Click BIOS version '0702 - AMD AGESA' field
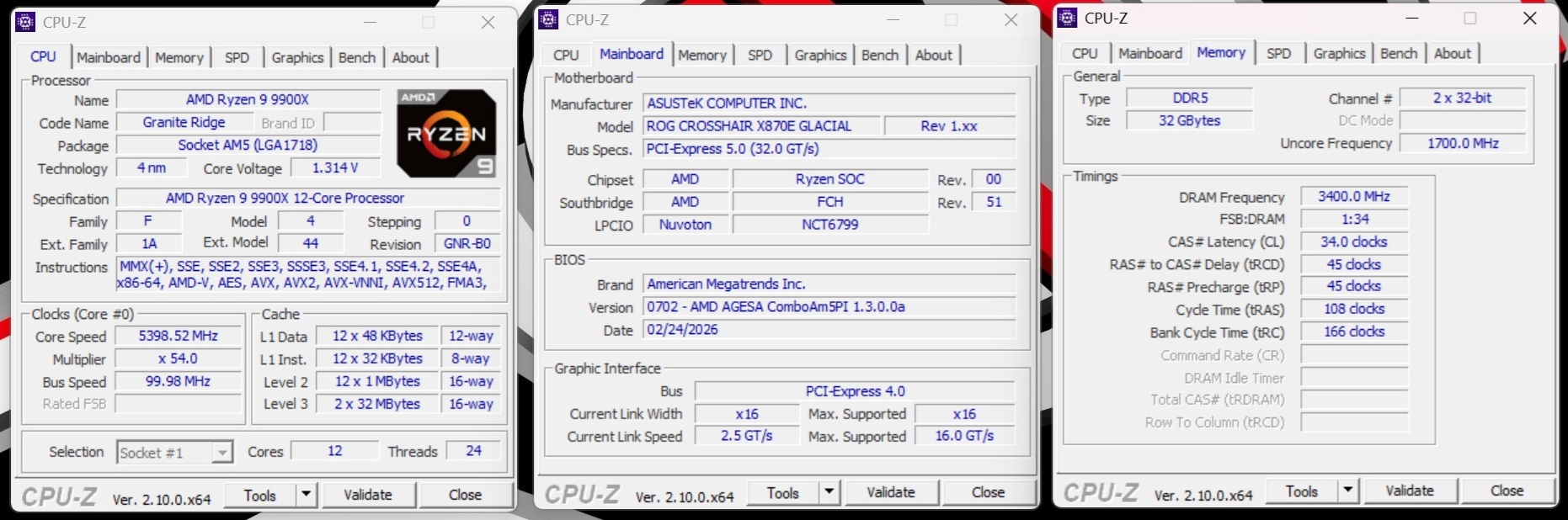Screen dimensions: 1568x520 829,306
